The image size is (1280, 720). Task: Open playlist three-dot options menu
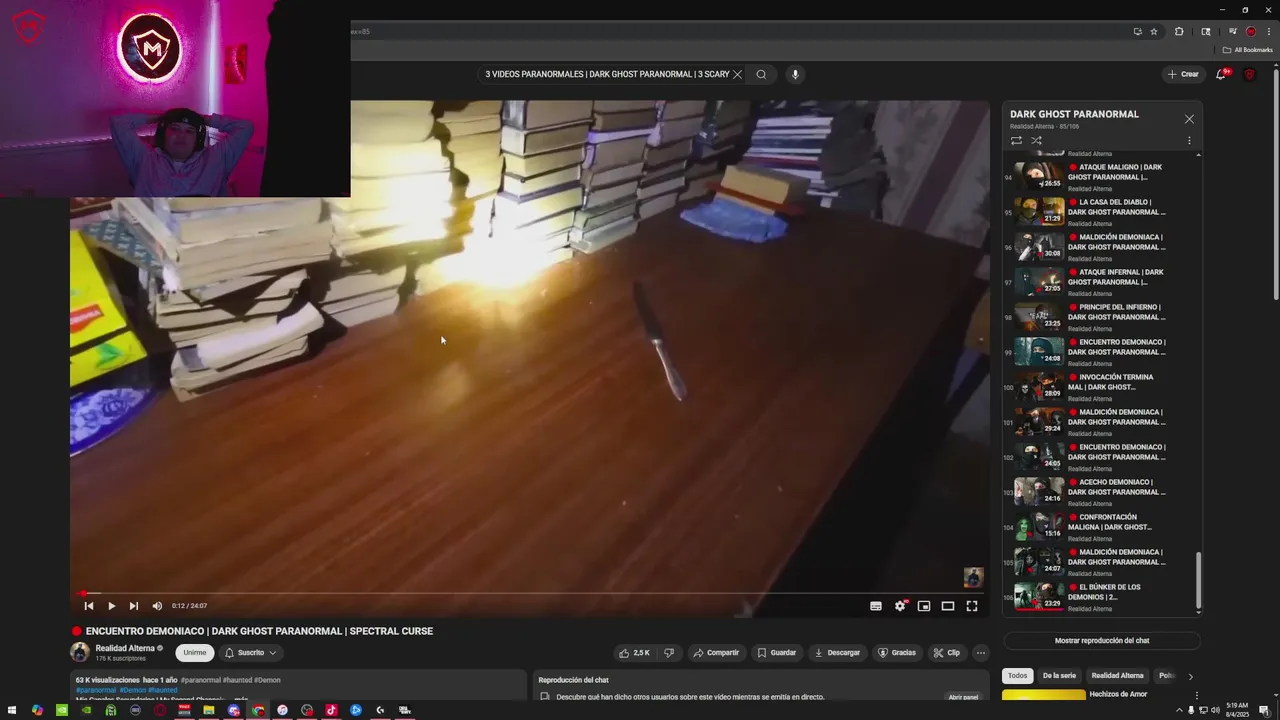(1189, 141)
